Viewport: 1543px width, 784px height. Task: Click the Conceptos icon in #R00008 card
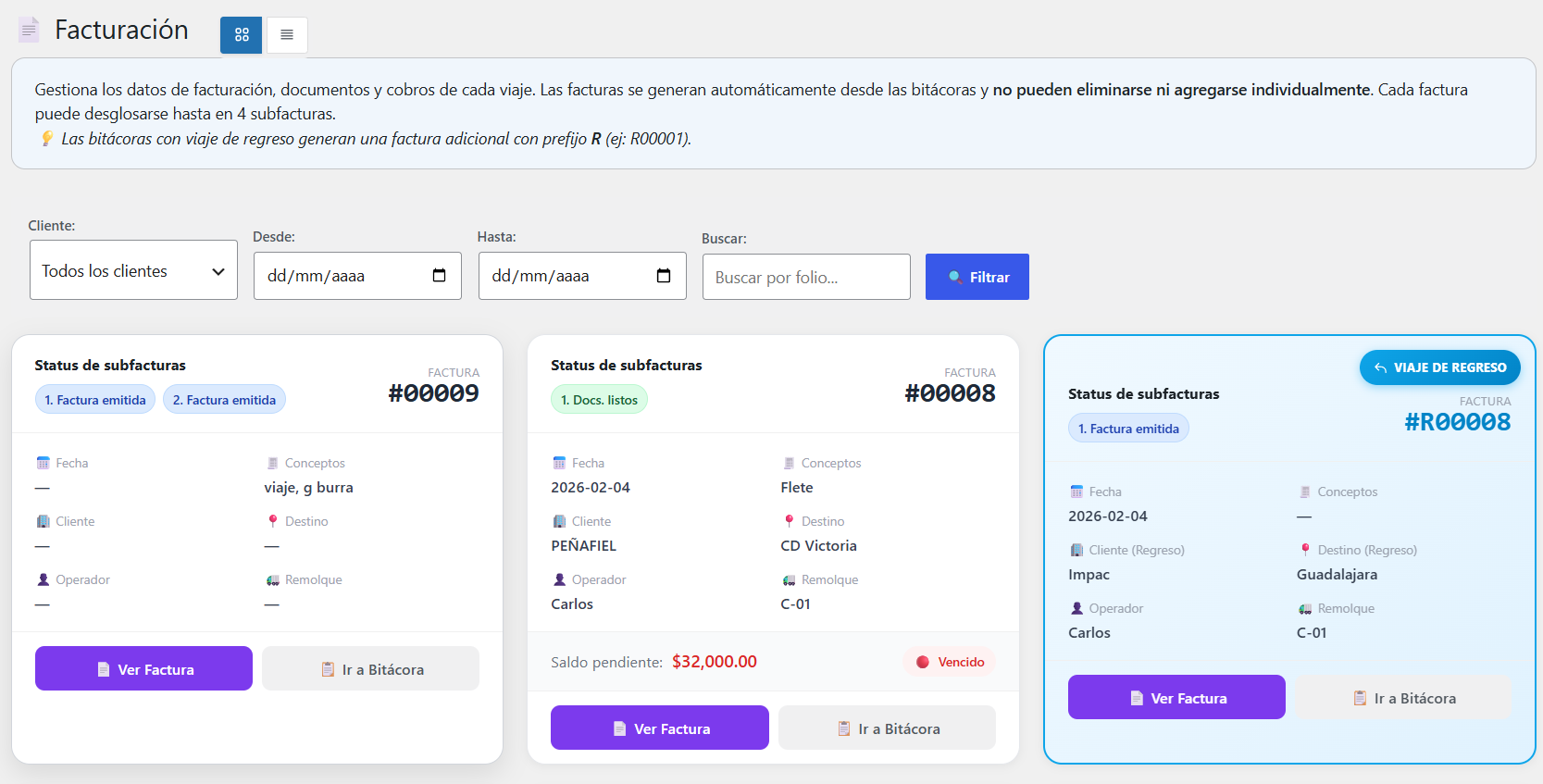[1305, 492]
